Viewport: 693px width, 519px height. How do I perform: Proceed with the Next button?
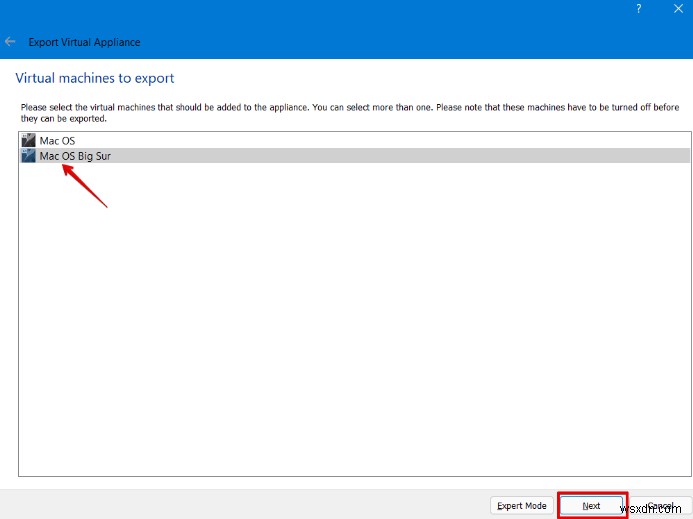591,505
